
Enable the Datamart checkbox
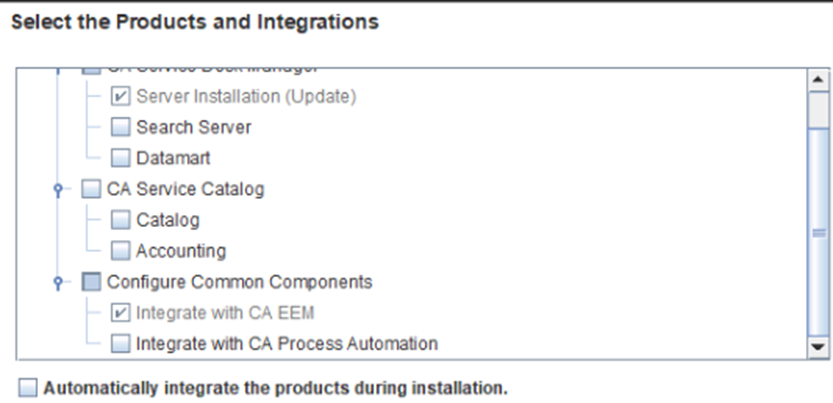click(x=120, y=158)
